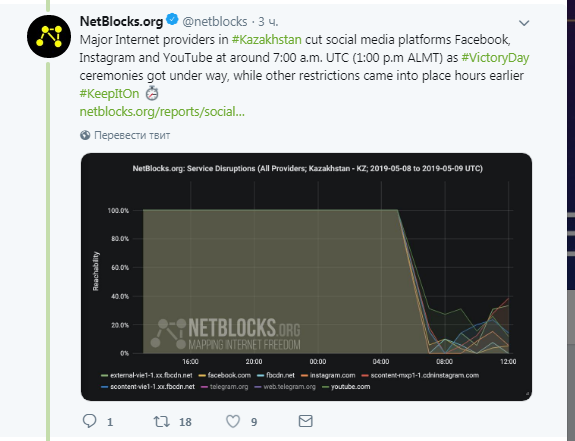The image size is (575, 441).
Task: Click the stopwatch emoji after #KeepItOn
Action: [x=152, y=93]
